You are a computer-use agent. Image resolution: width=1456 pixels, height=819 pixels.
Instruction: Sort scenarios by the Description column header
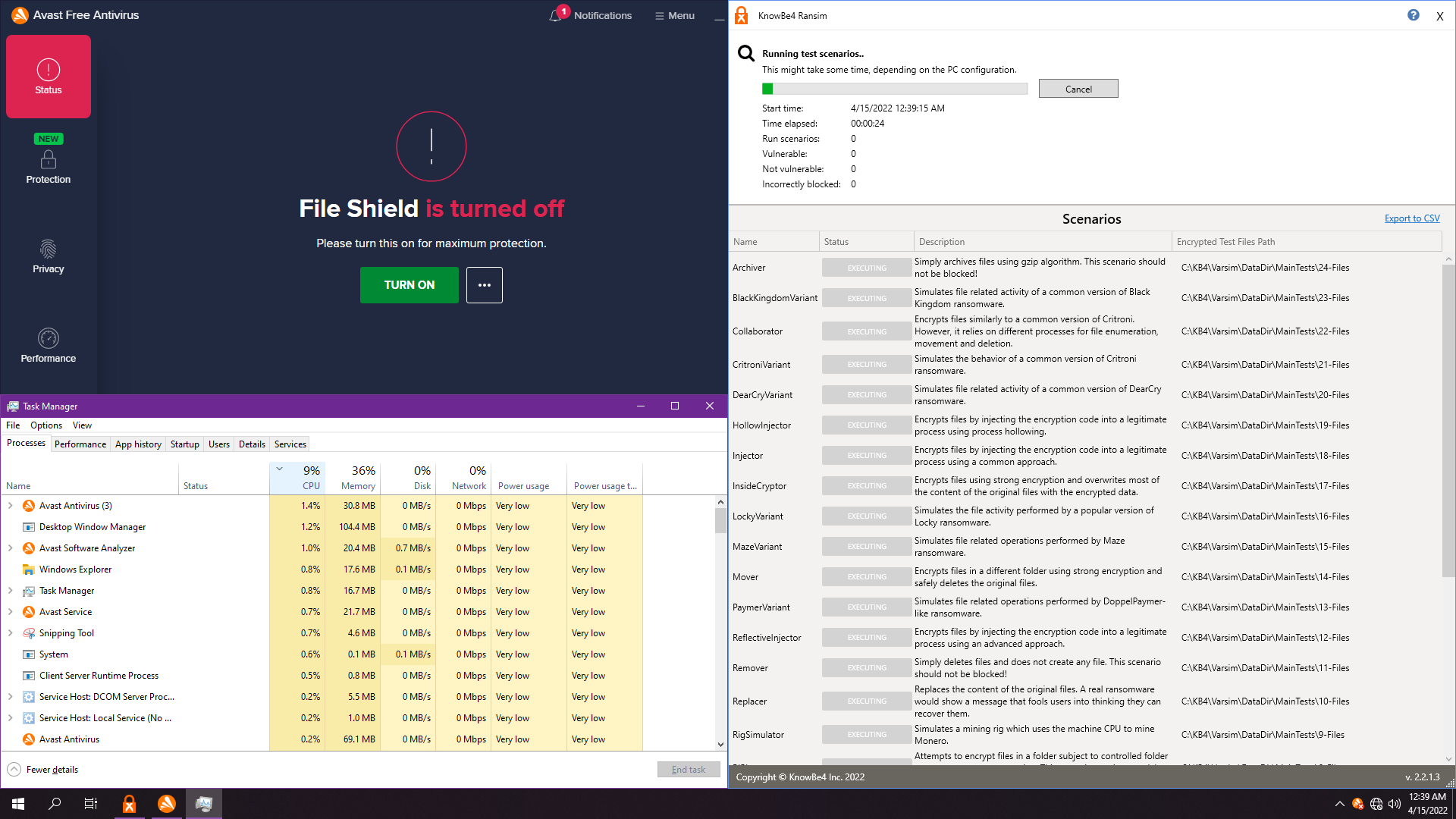click(x=1043, y=242)
